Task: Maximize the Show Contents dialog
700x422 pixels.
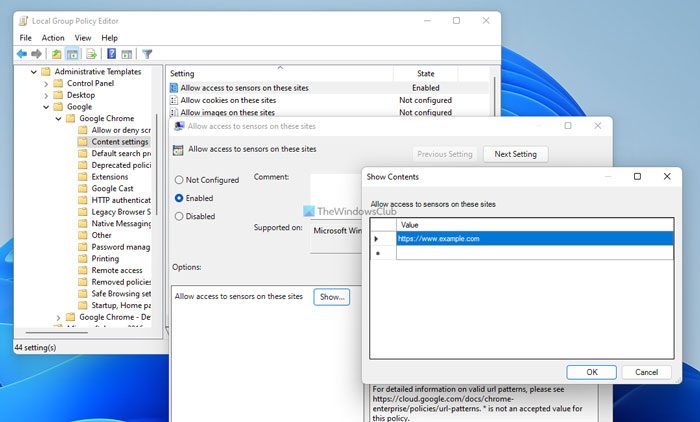Action: pos(638,176)
